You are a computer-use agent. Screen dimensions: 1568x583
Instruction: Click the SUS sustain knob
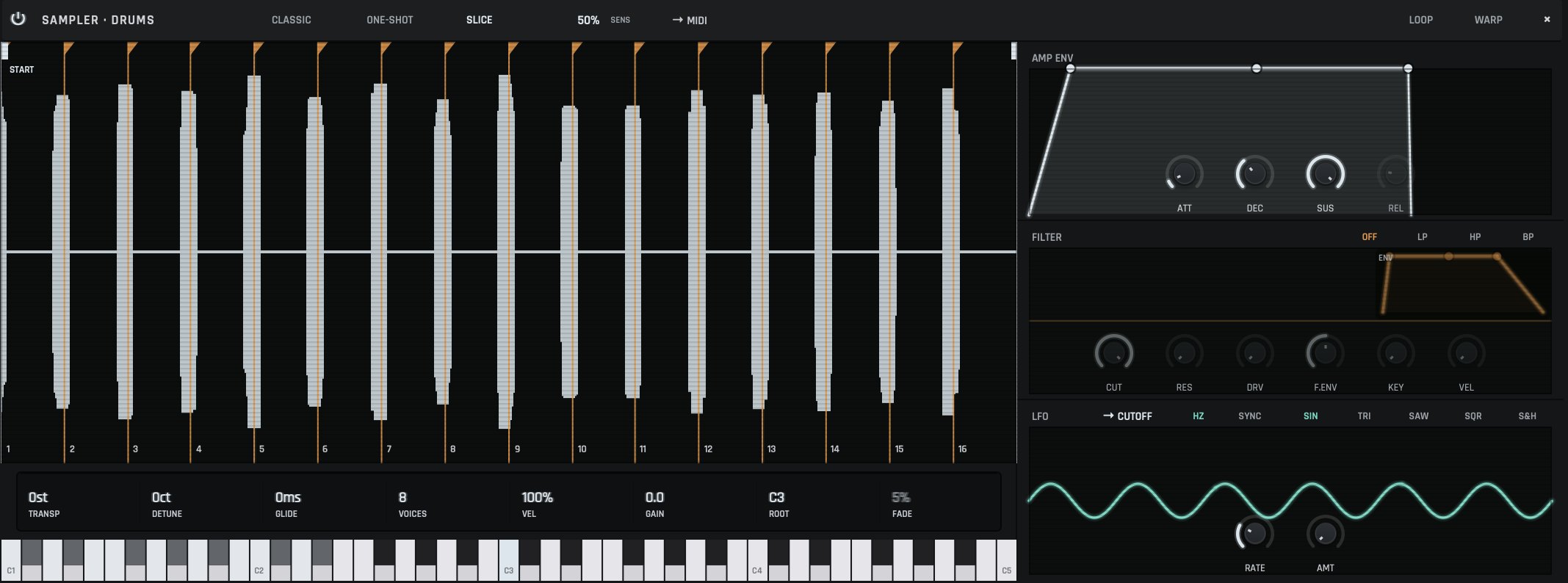click(1325, 174)
